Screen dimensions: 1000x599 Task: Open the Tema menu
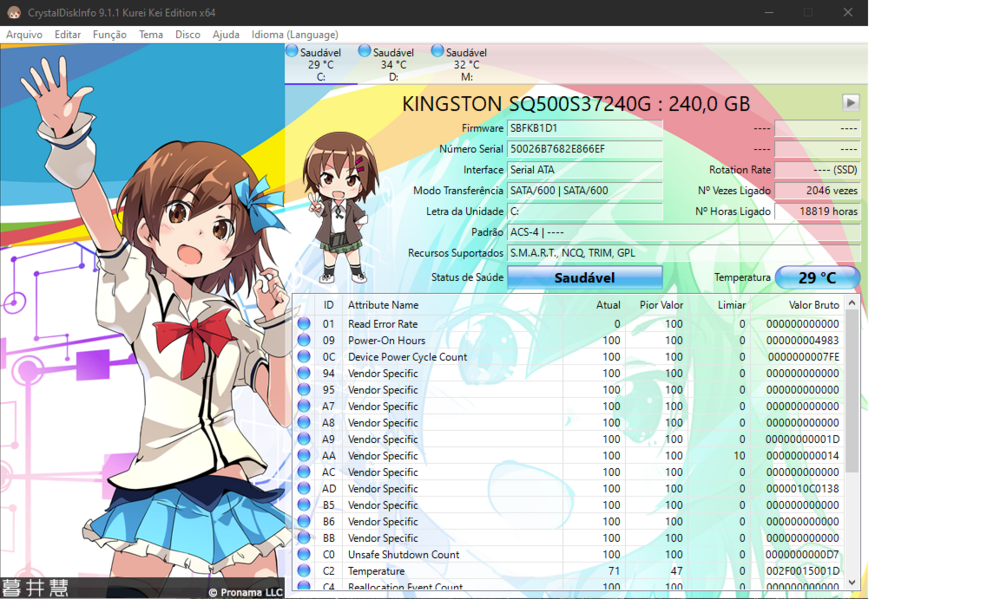pos(151,34)
